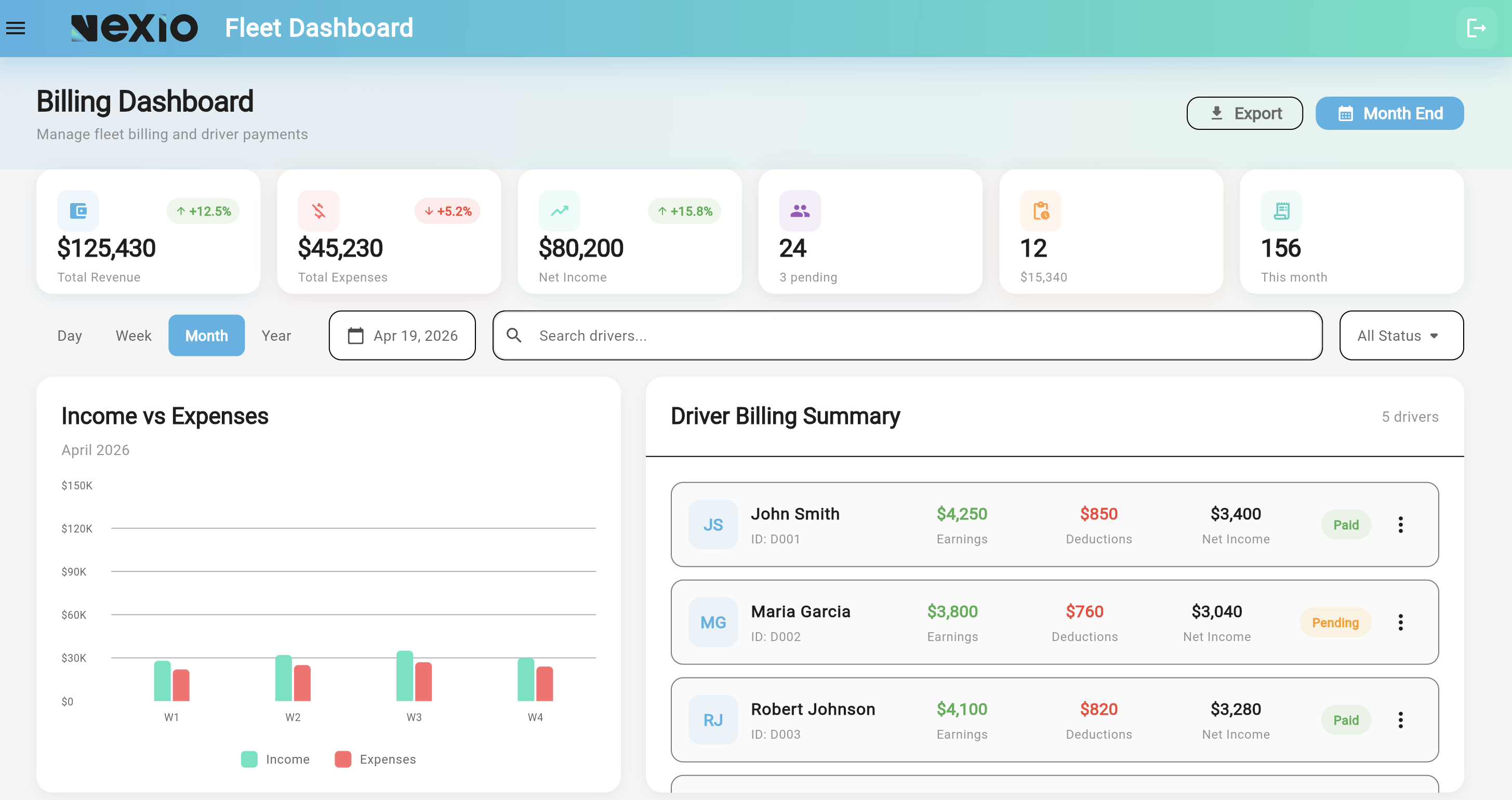The height and width of the screenshot is (800, 1512).
Task: Switch to the Day view
Action: pyautogui.click(x=69, y=336)
